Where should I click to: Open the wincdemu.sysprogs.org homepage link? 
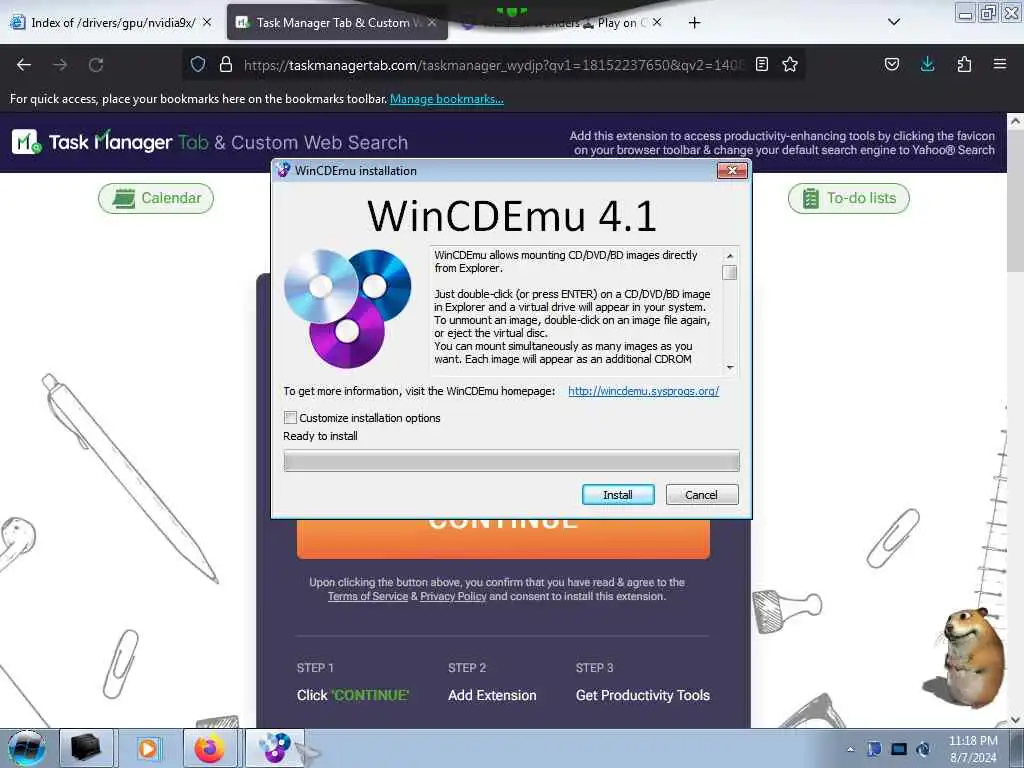[643, 391]
